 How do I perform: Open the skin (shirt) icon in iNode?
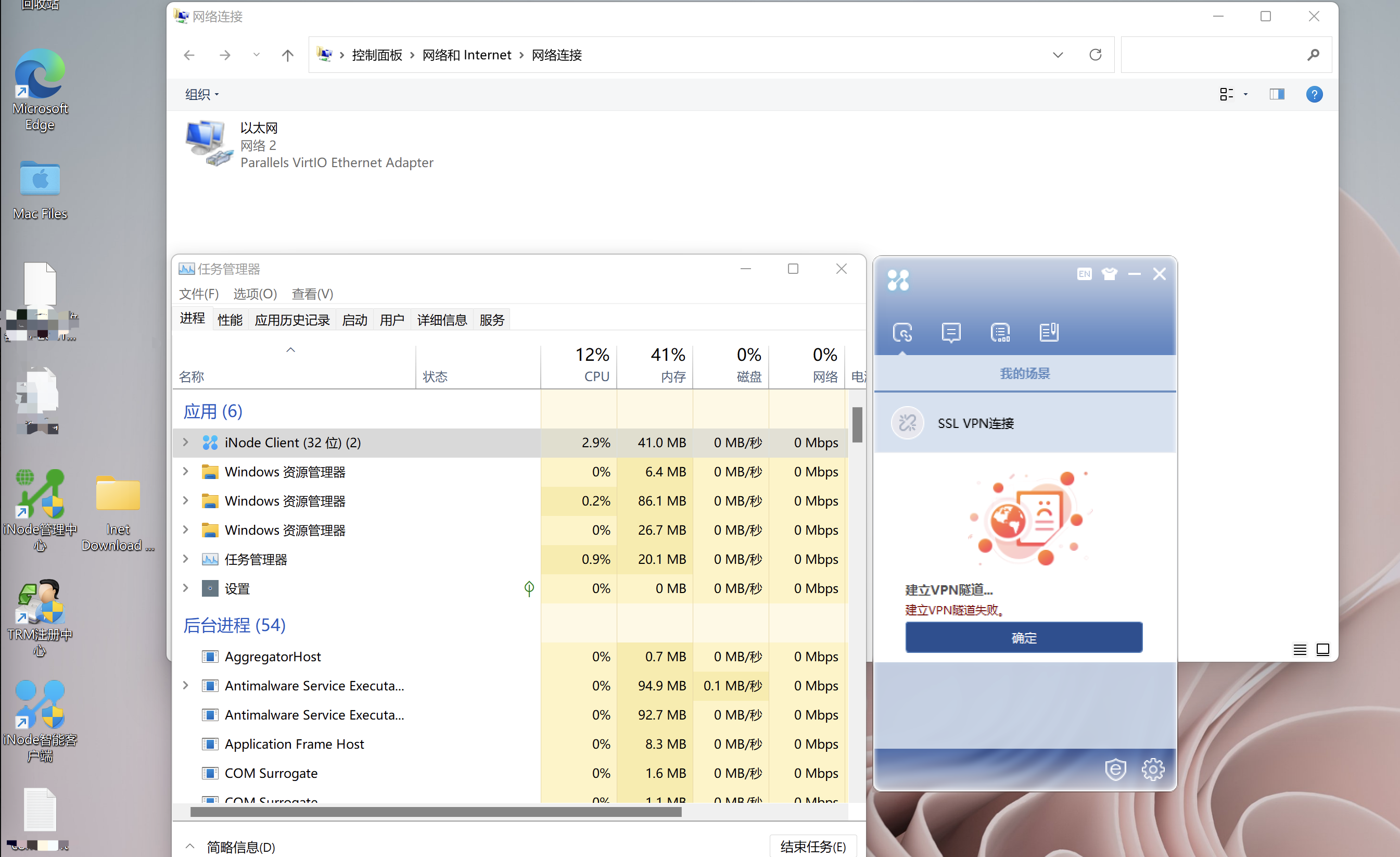click(x=1109, y=274)
